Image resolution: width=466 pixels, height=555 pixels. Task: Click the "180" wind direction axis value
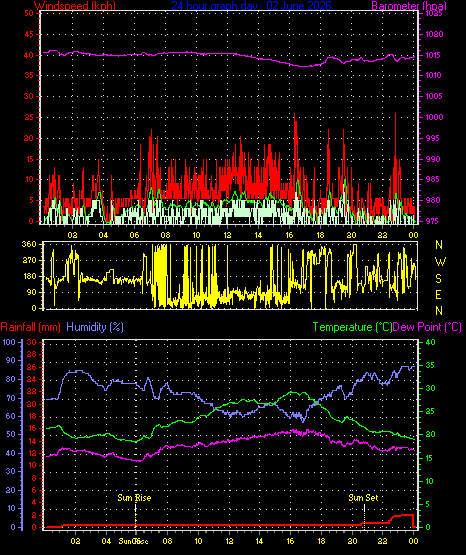click(x=29, y=276)
